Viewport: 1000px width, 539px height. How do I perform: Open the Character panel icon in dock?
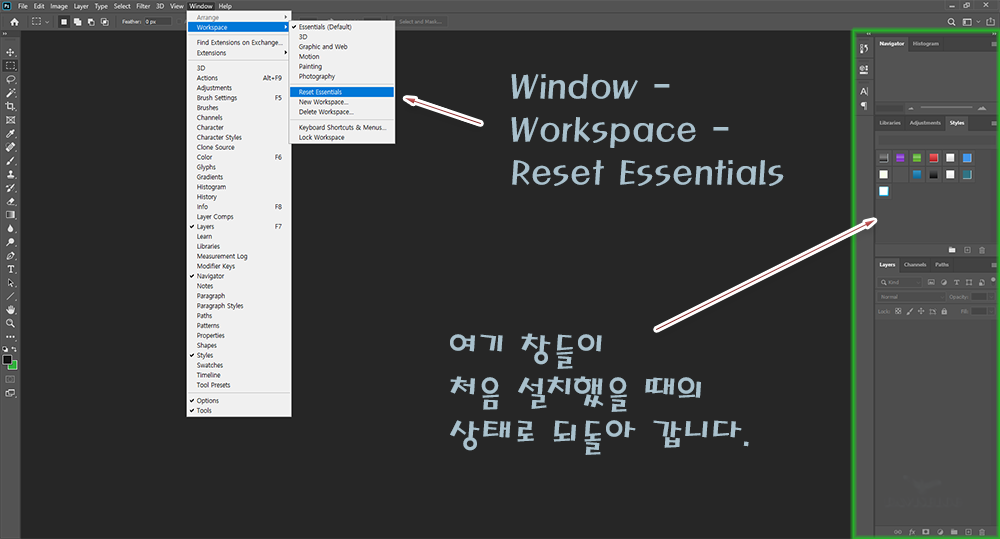click(x=864, y=91)
